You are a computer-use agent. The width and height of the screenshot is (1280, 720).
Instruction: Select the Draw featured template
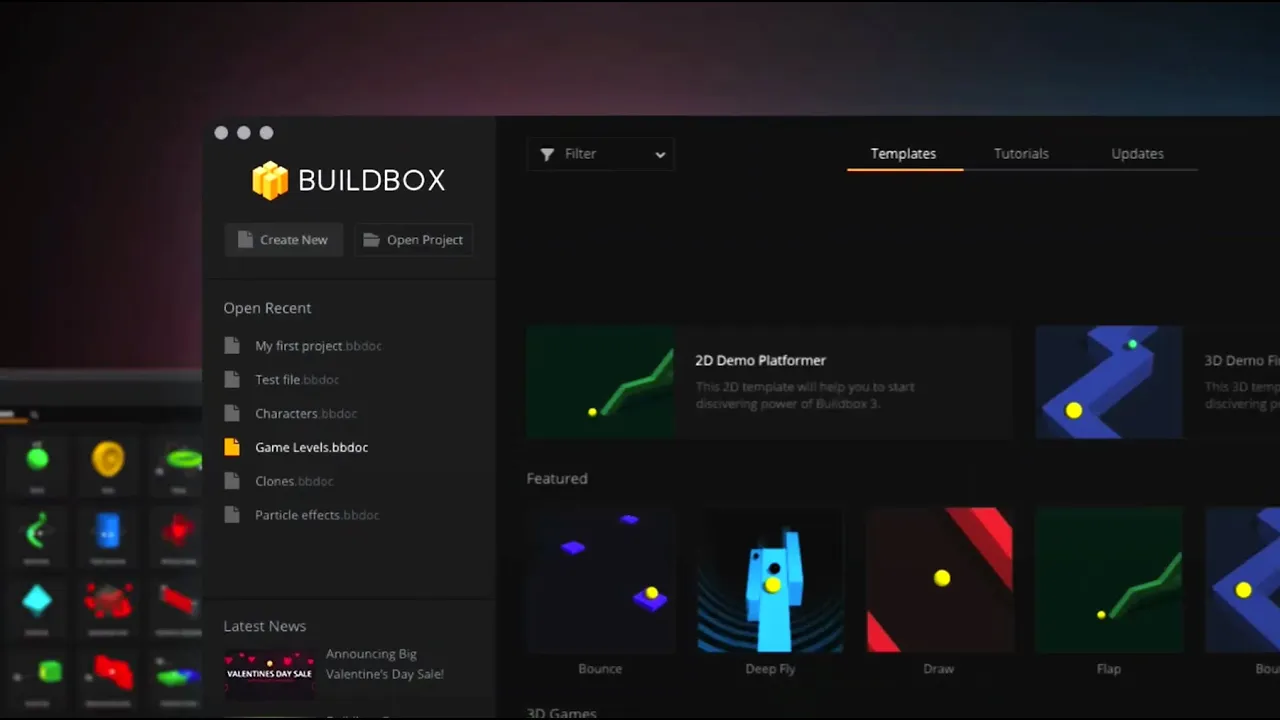pos(939,580)
